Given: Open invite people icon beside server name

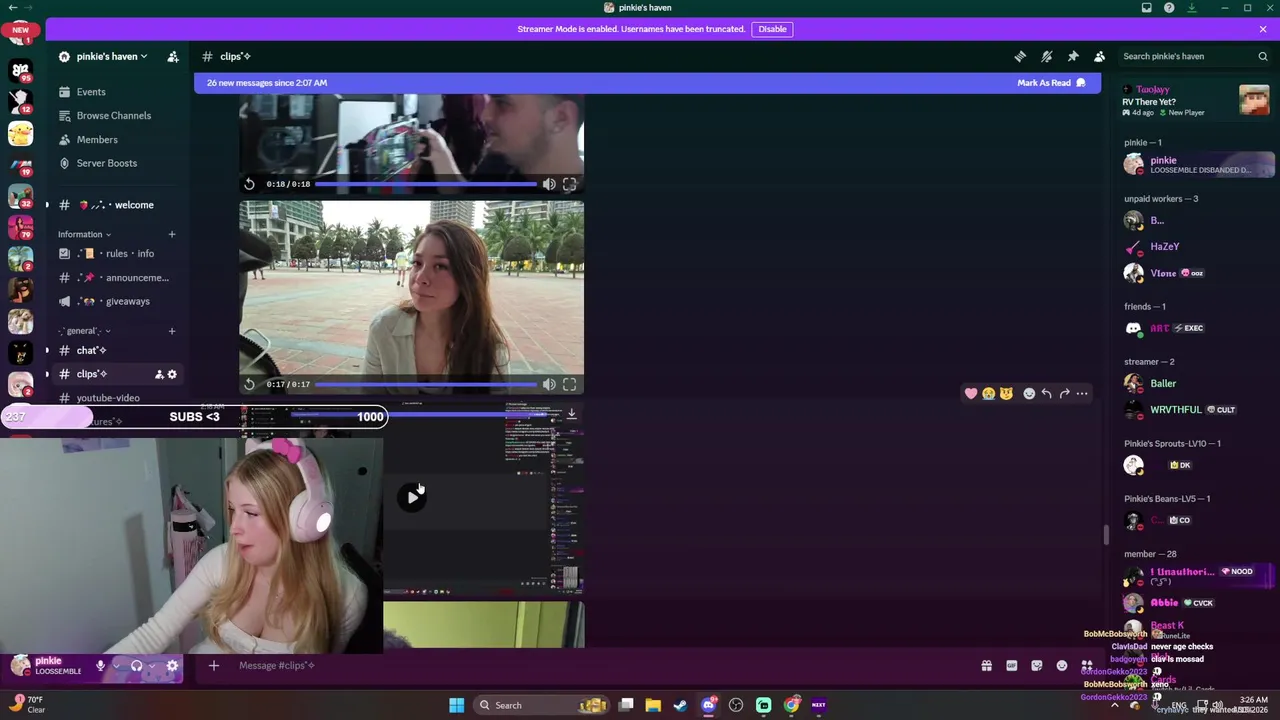Looking at the screenshot, I should click(x=172, y=56).
